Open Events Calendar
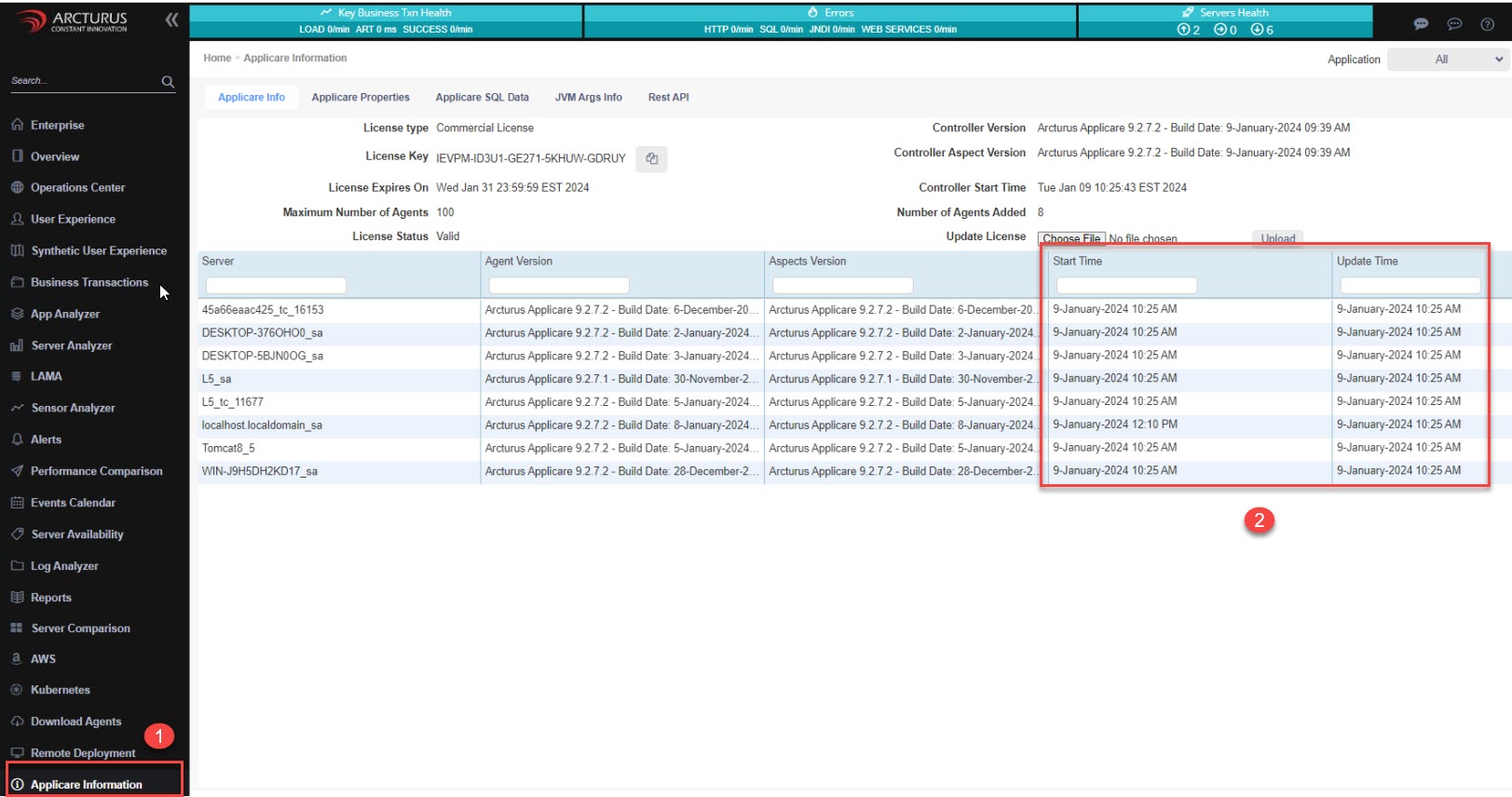 pos(73,503)
